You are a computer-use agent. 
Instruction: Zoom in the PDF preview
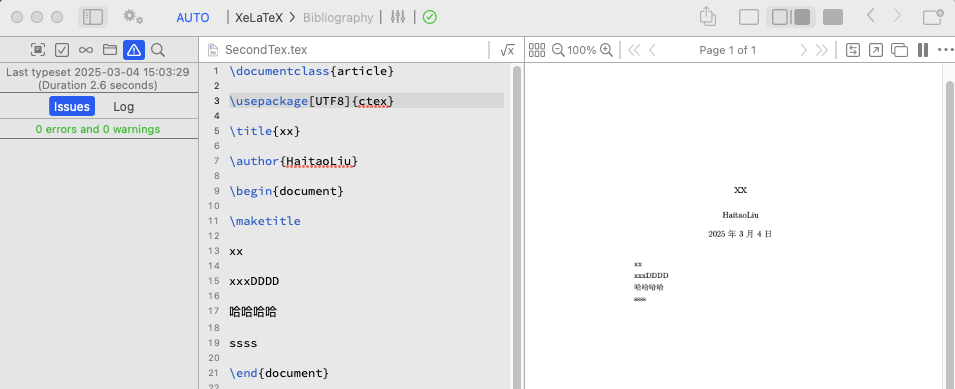coord(606,50)
